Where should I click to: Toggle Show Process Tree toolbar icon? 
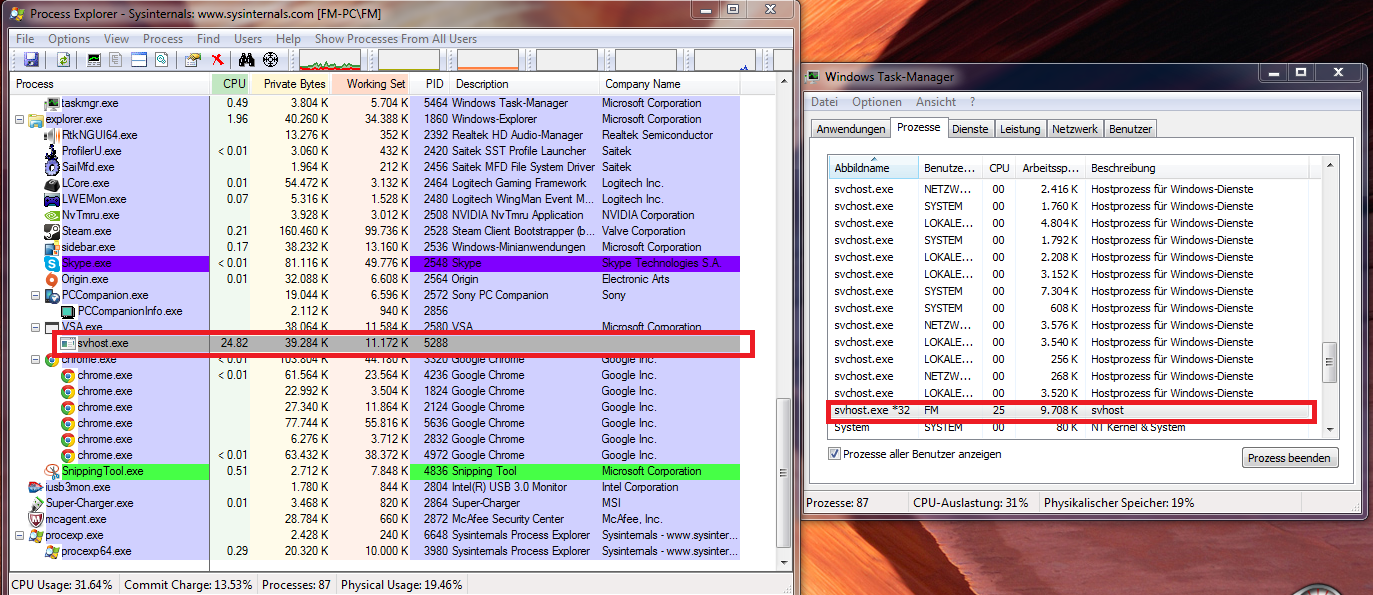click(117, 60)
